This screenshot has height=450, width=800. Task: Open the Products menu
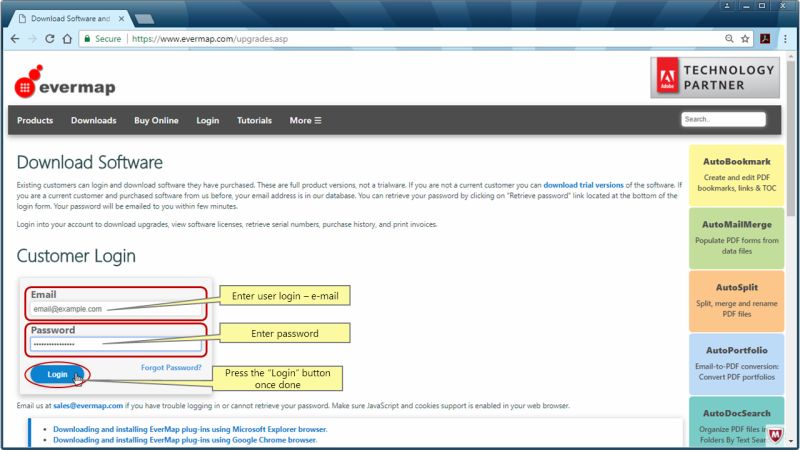tap(35, 120)
